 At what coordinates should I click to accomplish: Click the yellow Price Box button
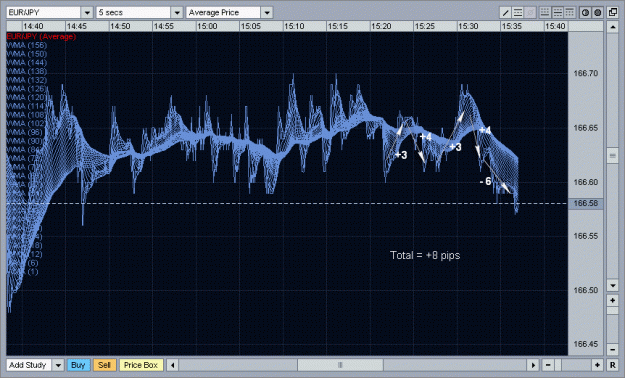click(x=141, y=365)
